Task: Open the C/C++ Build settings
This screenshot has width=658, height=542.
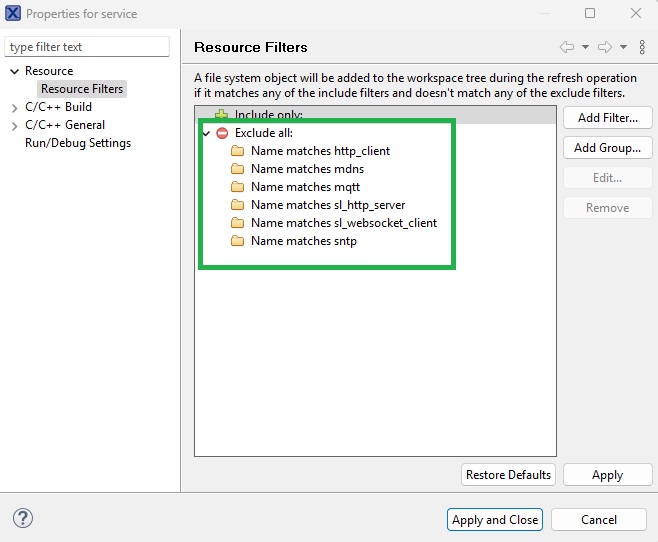Action: pos(58,107)
